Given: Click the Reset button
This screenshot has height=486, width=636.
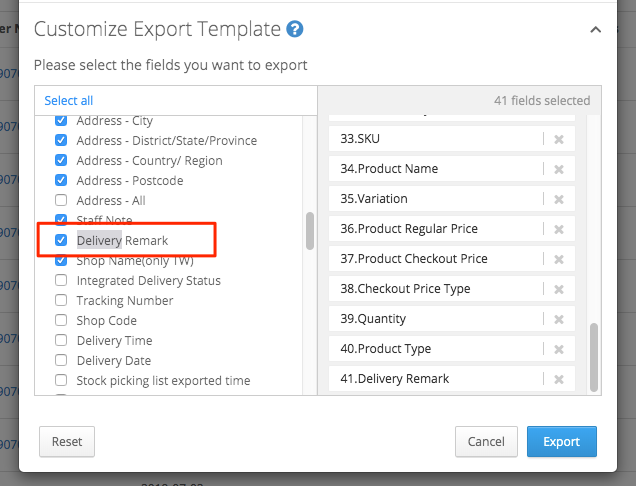Looking at the screenshot, I should point(67,441).
